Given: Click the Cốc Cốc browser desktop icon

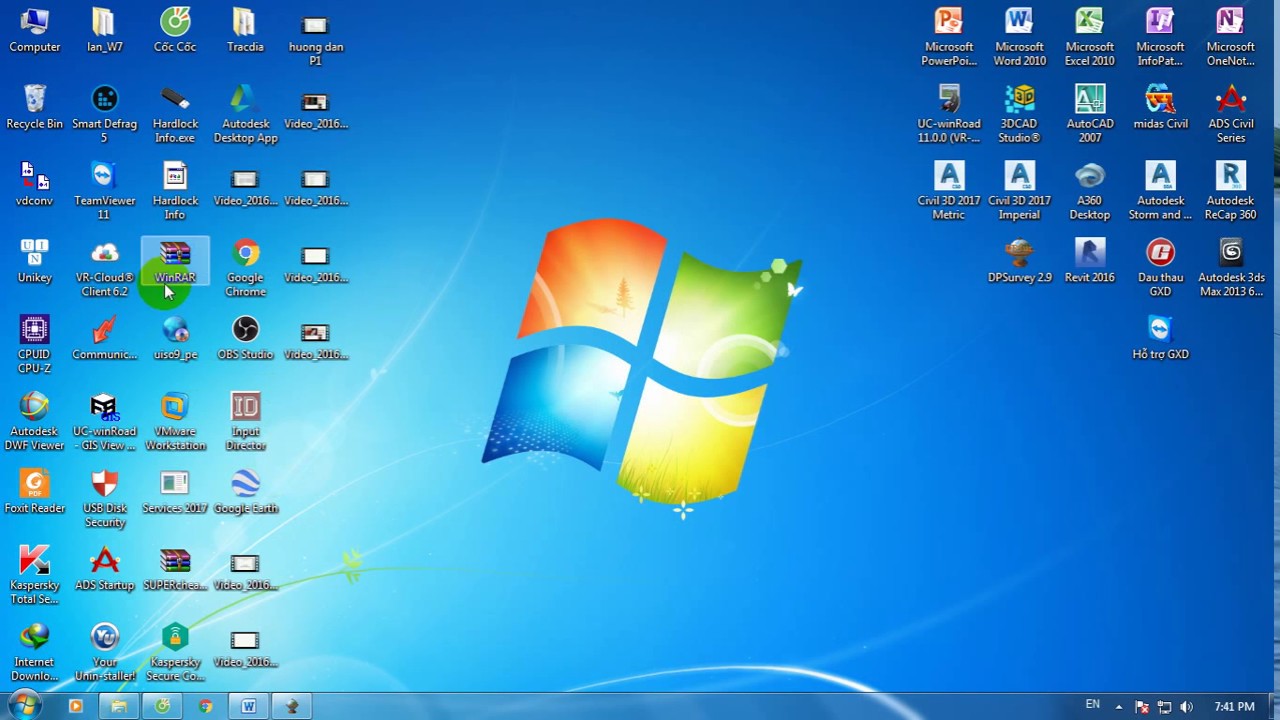Looking at the screenshot, I should [175, 30].
